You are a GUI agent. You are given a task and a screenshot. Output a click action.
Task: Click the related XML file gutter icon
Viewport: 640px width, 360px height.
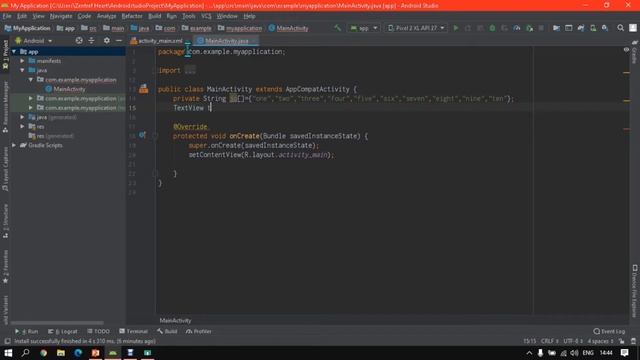[143, 89]
